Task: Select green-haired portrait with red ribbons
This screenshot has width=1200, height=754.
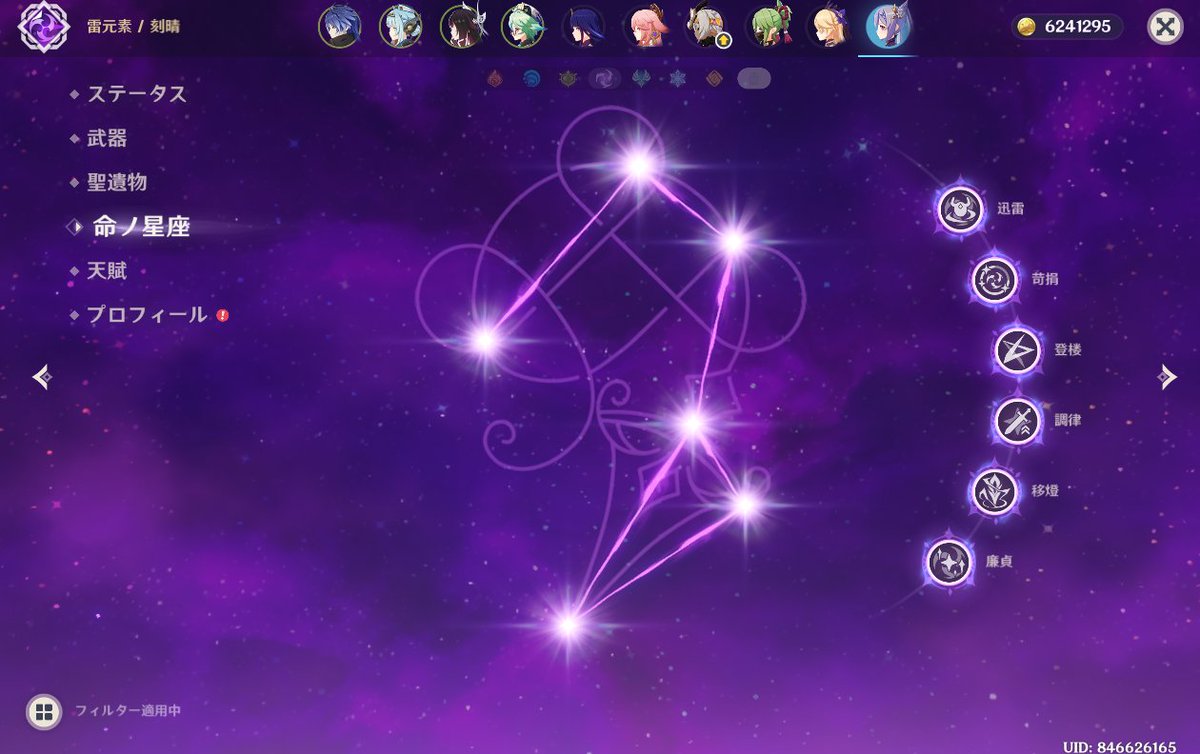Action: coord(766,26)
